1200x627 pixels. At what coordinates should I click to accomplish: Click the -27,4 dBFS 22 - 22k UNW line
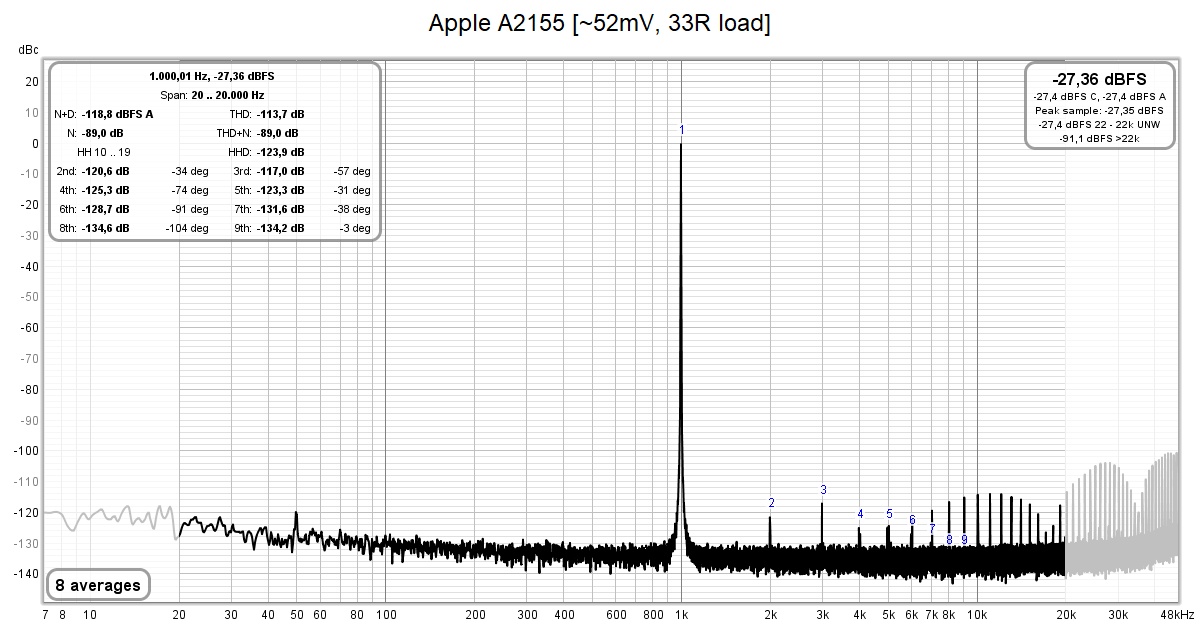coord(1099,124)
